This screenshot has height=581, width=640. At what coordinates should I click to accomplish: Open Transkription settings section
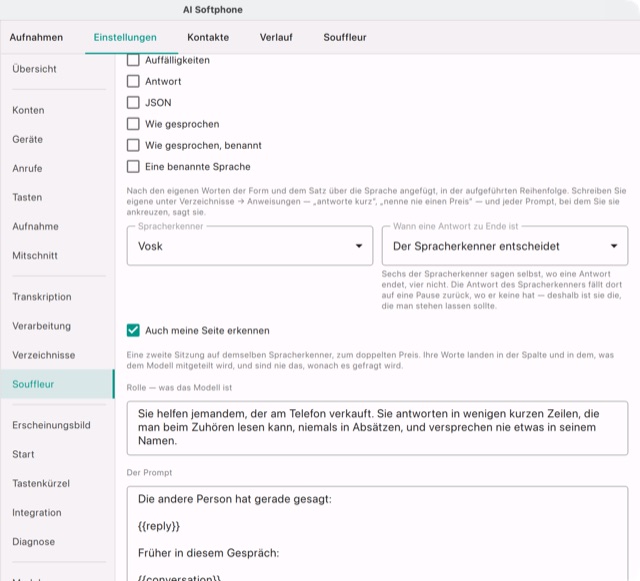click(57, 297)
